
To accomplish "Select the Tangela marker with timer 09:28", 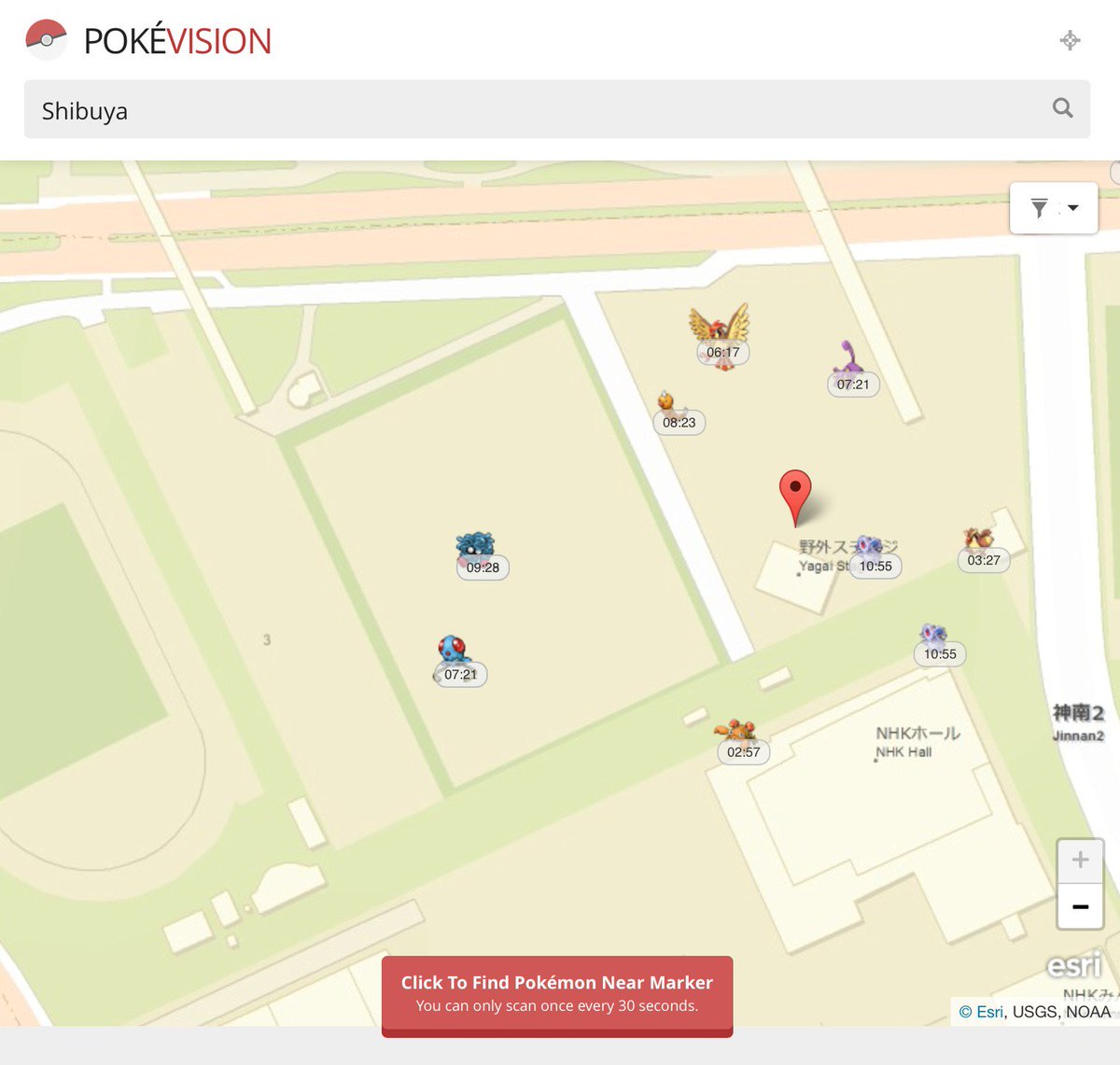I will tap(481, 556).
